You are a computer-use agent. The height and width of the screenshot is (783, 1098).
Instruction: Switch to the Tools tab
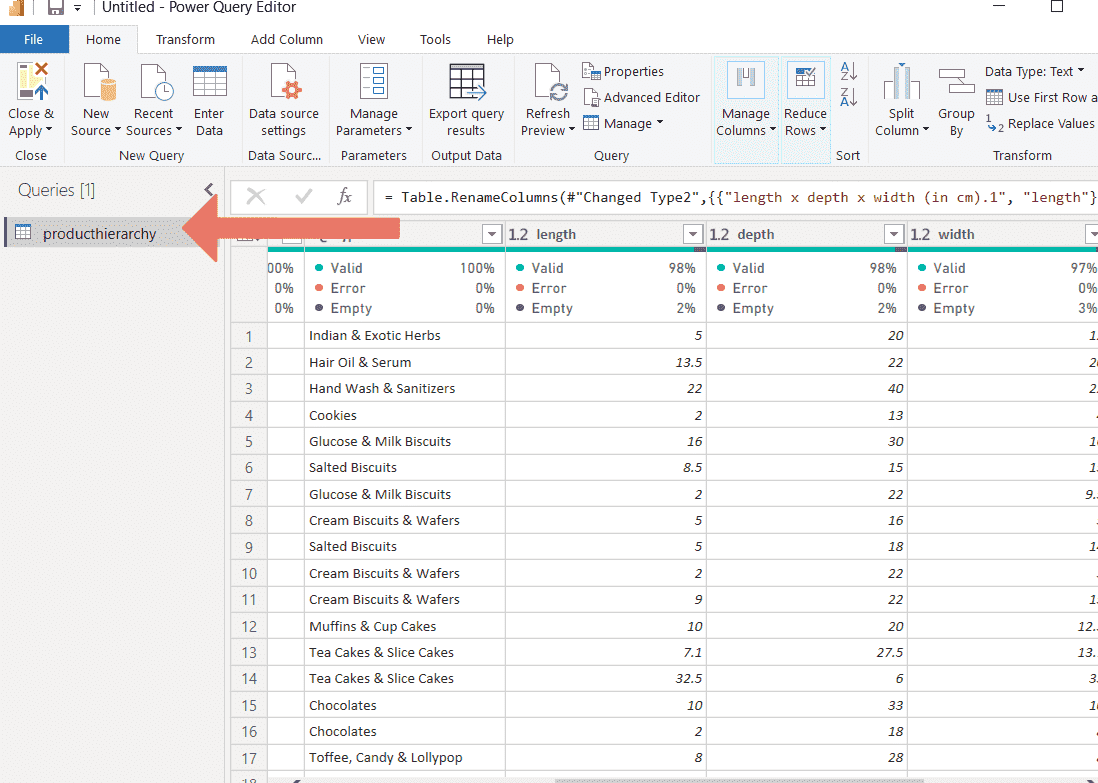point(435,40)
